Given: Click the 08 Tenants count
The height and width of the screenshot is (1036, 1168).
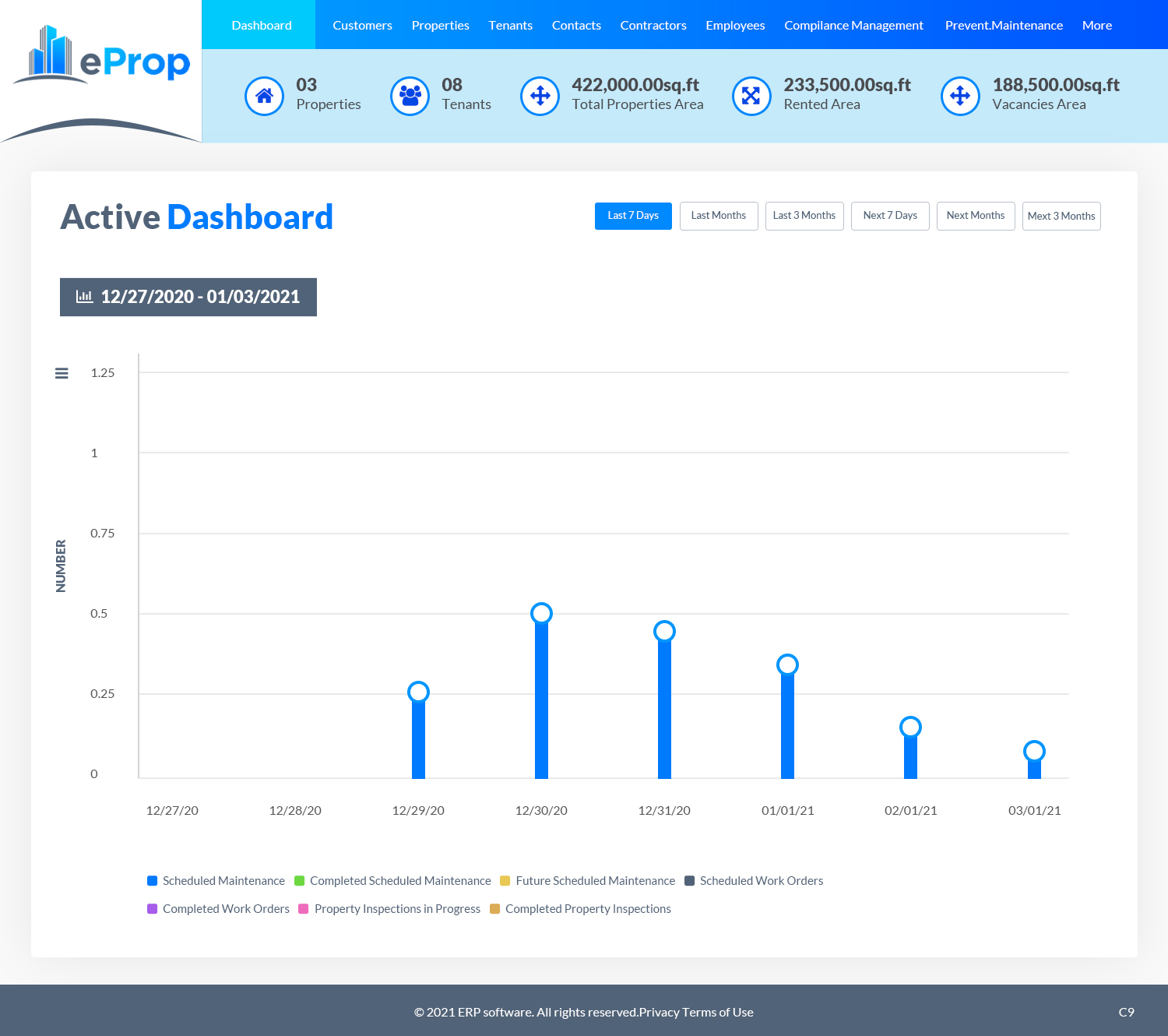Looking at the screenshot, I should click(x=452, y=85).
